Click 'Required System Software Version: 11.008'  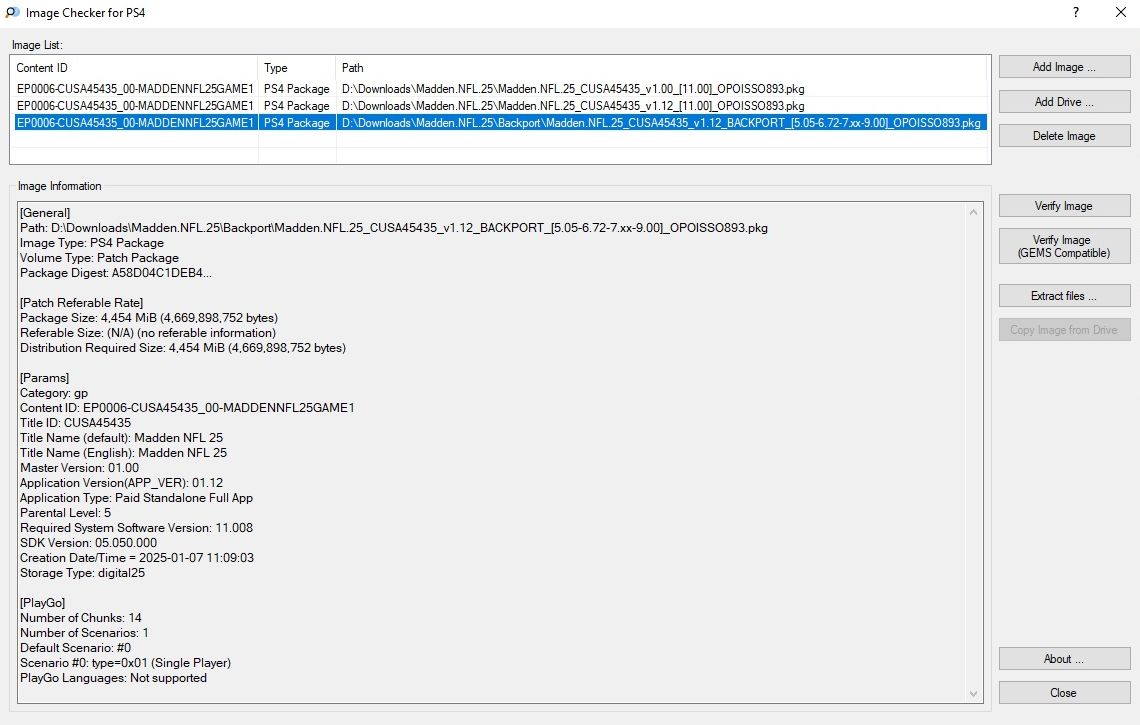click(137, 529)
